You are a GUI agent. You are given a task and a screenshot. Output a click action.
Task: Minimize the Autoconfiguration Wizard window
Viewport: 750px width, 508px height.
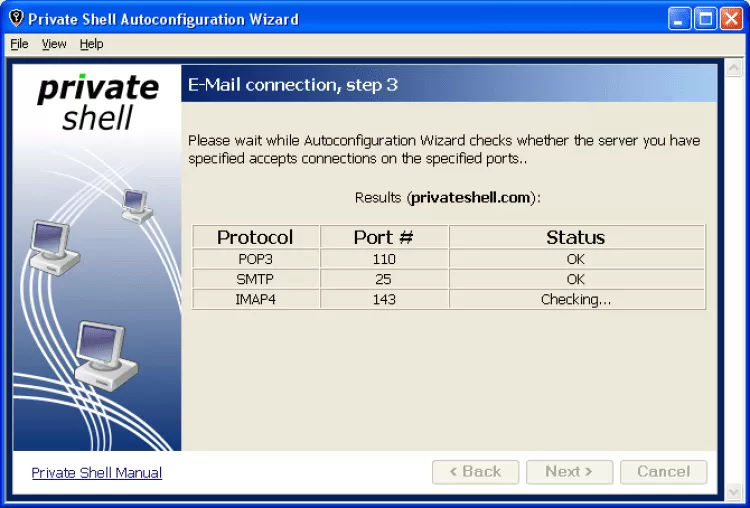pyautogui.click(x=679, y=19)
